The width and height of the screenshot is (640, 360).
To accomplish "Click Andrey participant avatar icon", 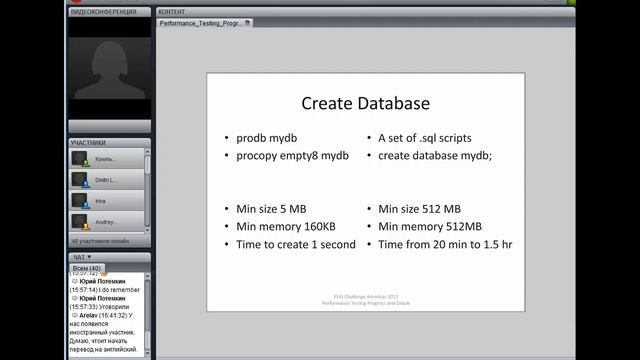I will [x=80, y=222].
